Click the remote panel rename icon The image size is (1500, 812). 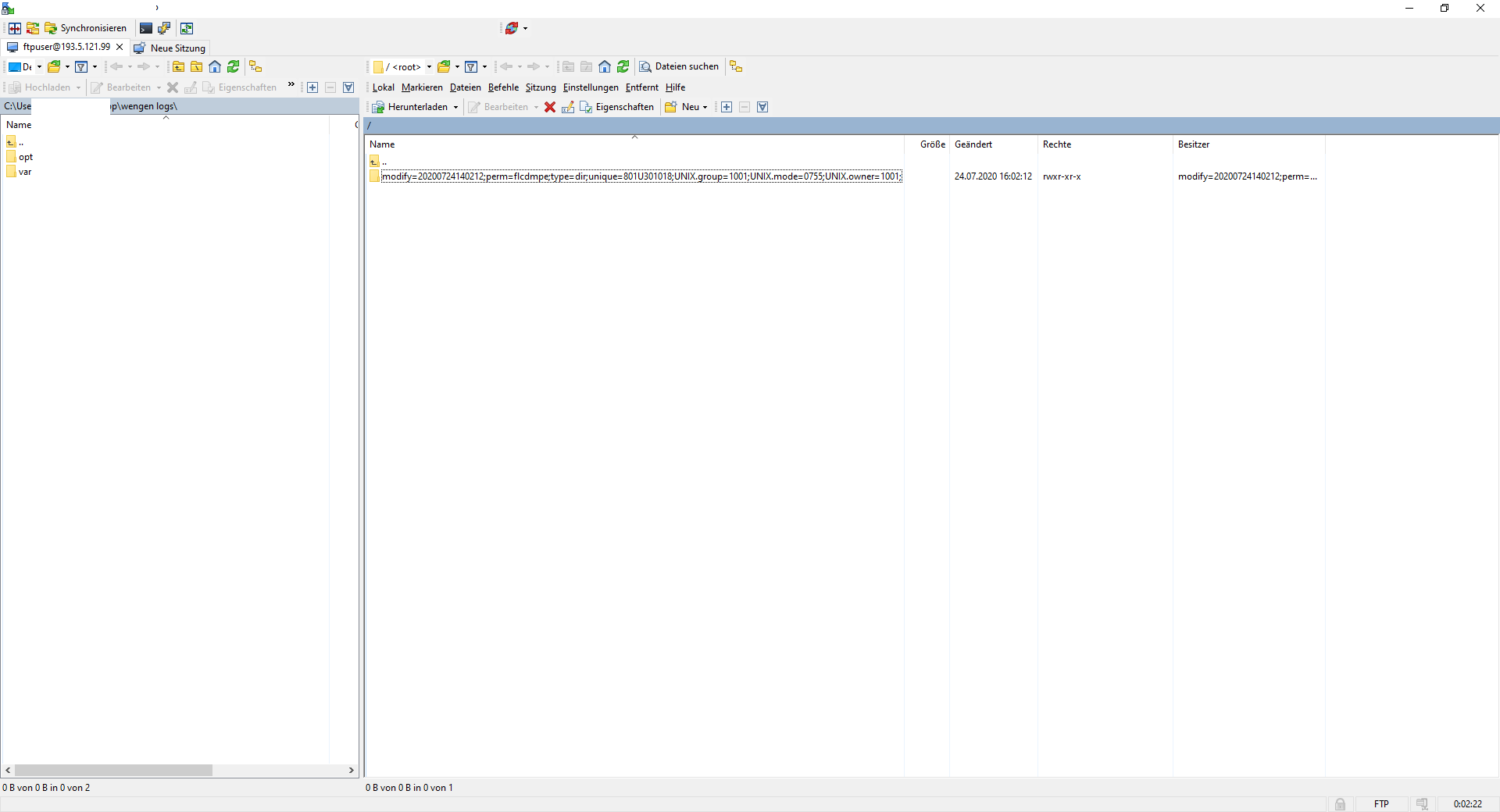tap(568, 108)
